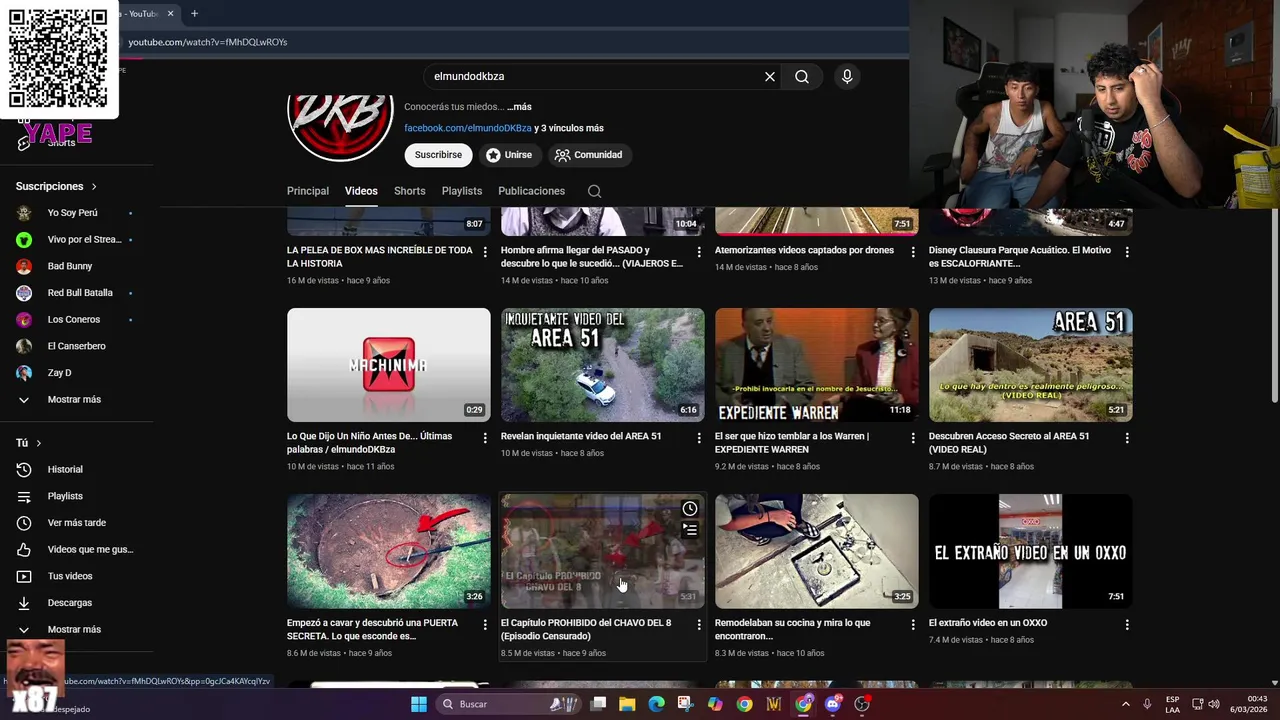Show more subscriptions with Mostrar más
This screenshot has width=1280, height=720.
point(75,400)
